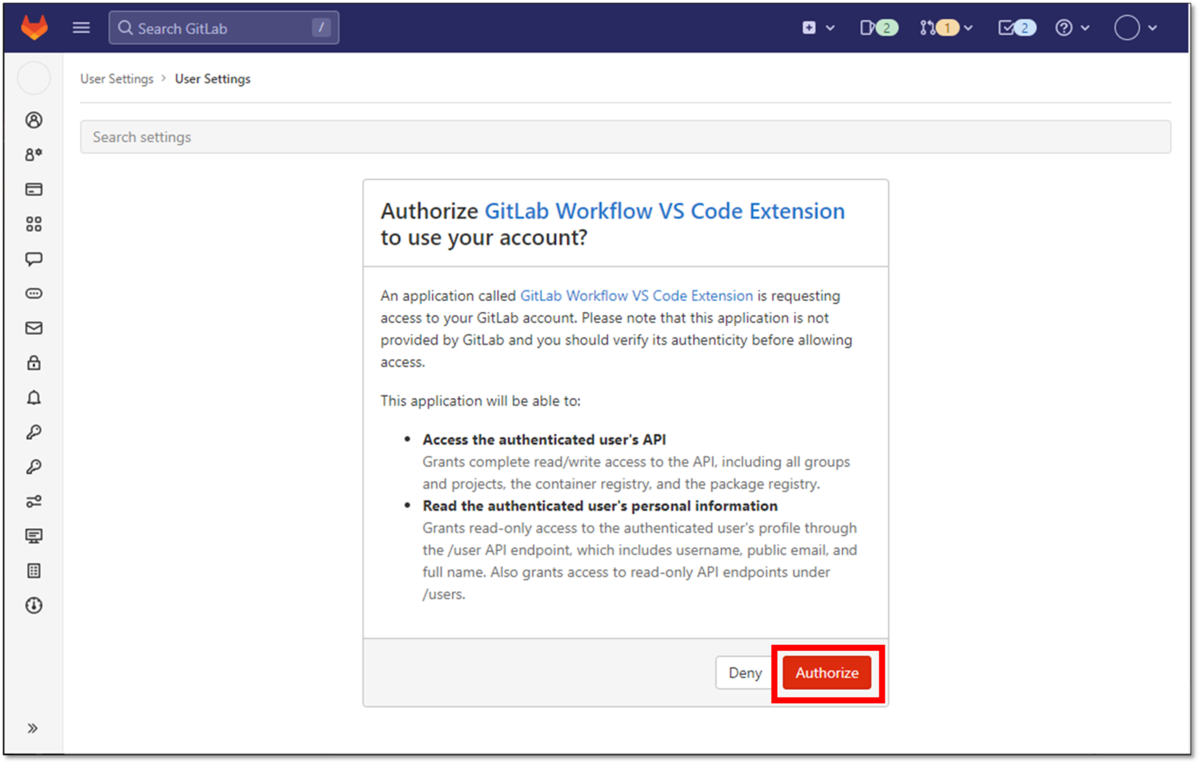The image size is (1200, 764).
Task: Click "to use your account?" heading text
Action: pyautogui.click(x=484, y=240)
